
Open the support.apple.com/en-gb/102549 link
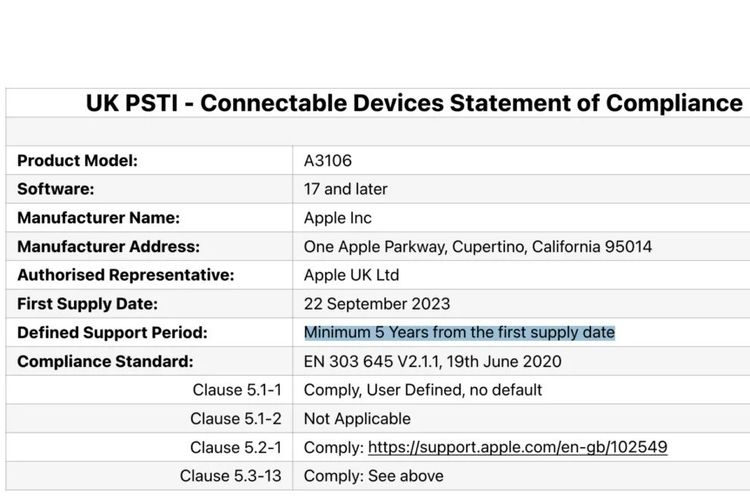tap(517, 447)
